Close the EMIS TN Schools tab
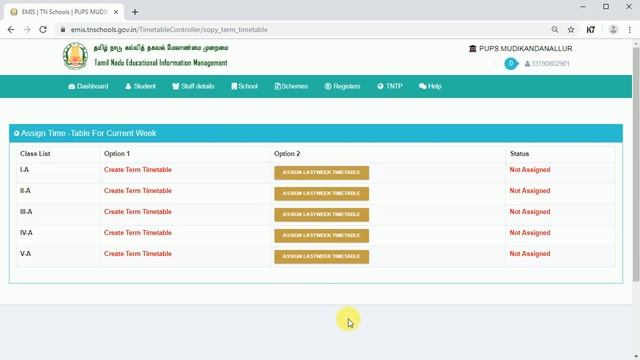Viewport: 640px width, 360px height. tap(116, 12)
